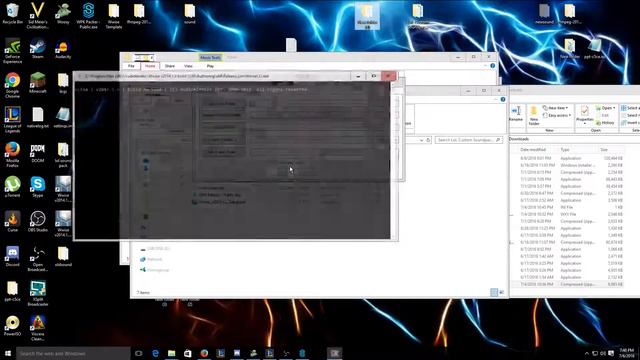Launch the XSplit Broadcaster desktop shortcut
Image resolution: width=640 pixels, height=360 pixels.
coord(38,293)
